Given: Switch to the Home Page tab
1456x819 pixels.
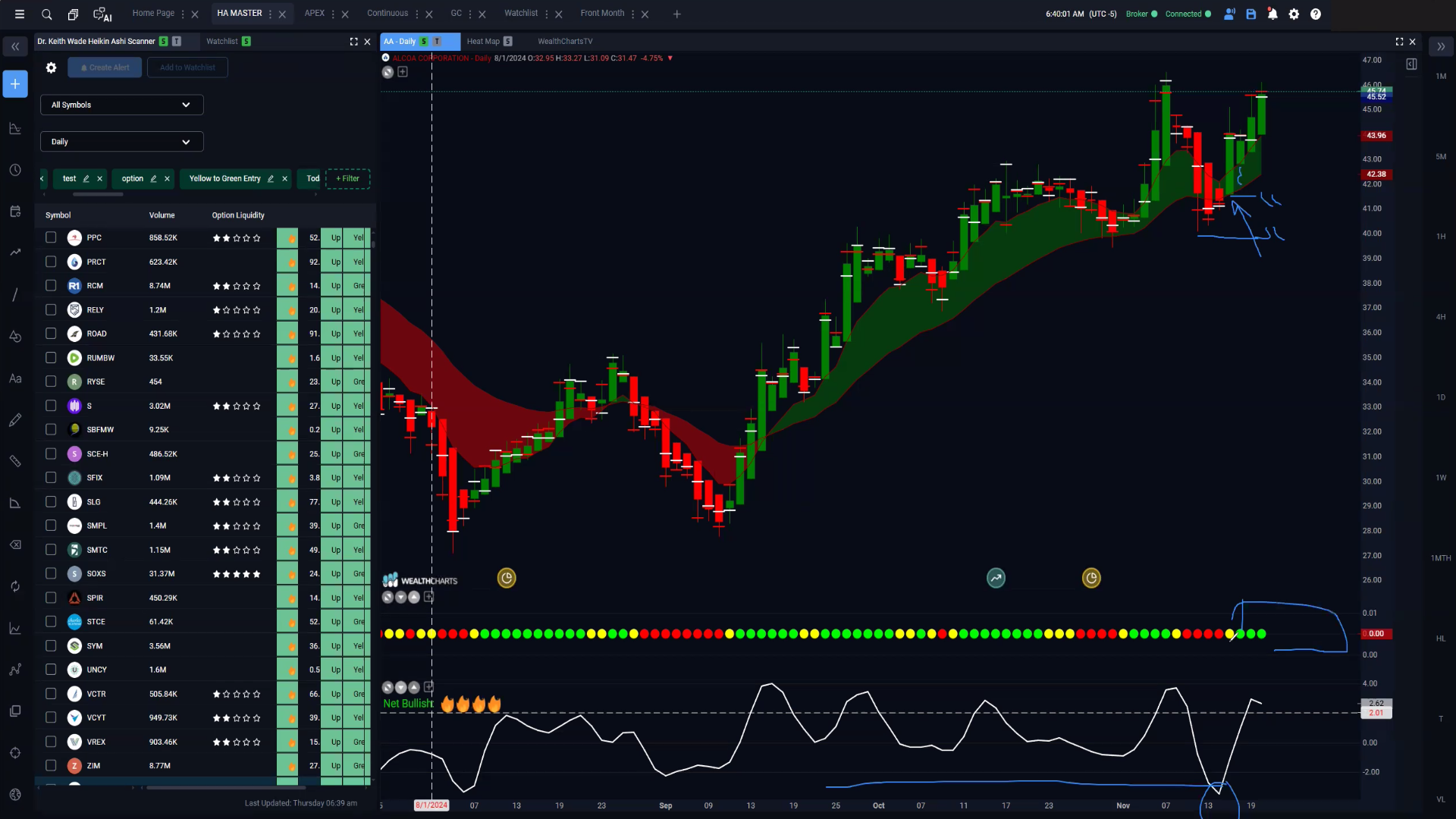Looking at the screenshot, I should point(153,14).
